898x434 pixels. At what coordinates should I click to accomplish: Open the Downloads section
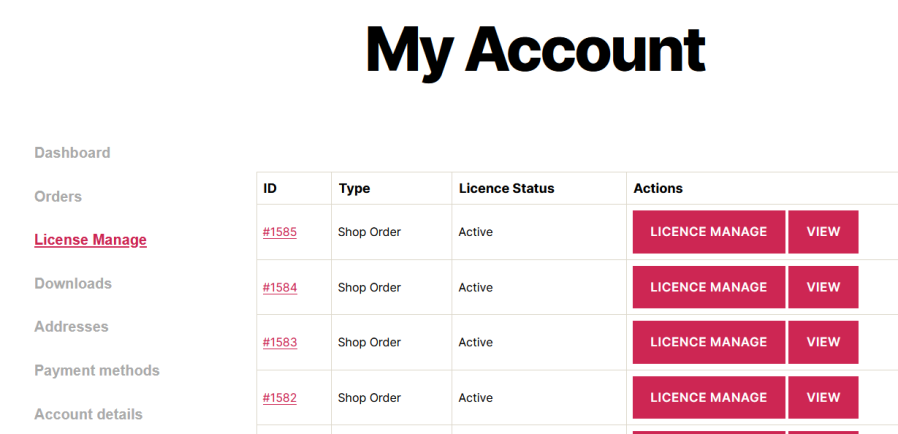click(x=73, y=284)
